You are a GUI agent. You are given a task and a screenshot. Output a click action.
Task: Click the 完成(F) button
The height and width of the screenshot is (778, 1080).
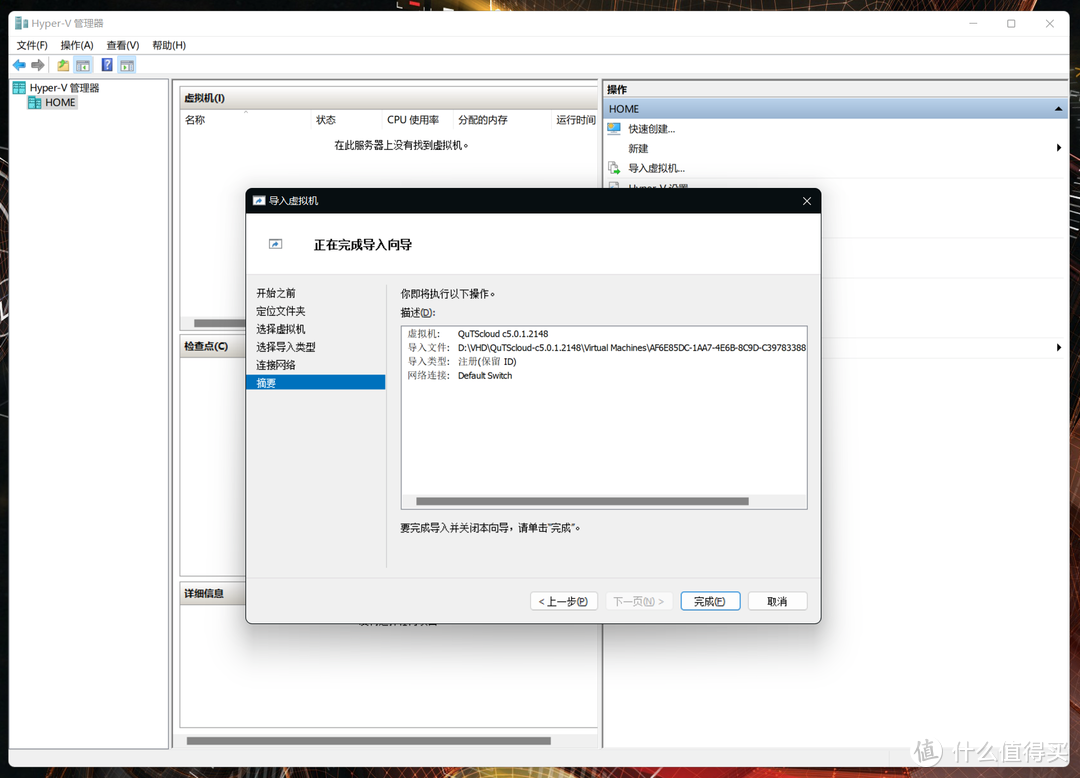(710, 601)
